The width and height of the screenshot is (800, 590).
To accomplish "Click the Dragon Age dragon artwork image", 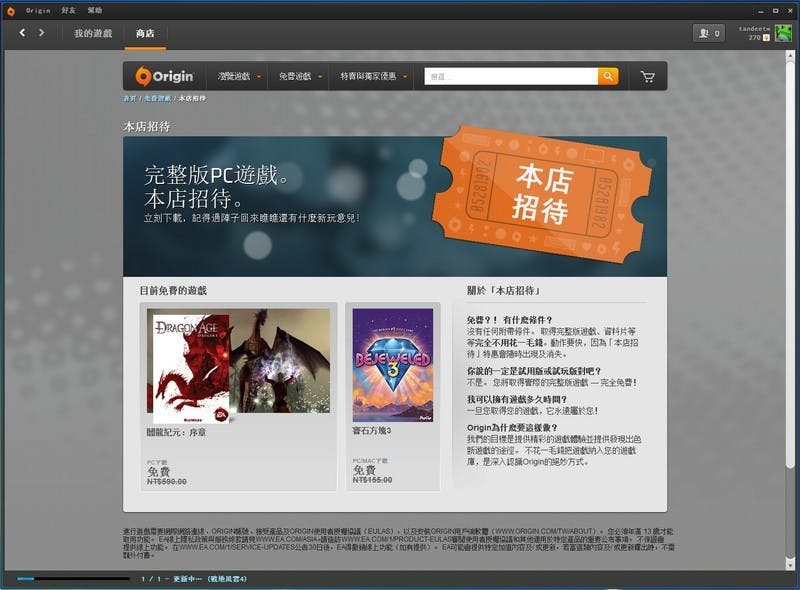I will tap(280, 360).
